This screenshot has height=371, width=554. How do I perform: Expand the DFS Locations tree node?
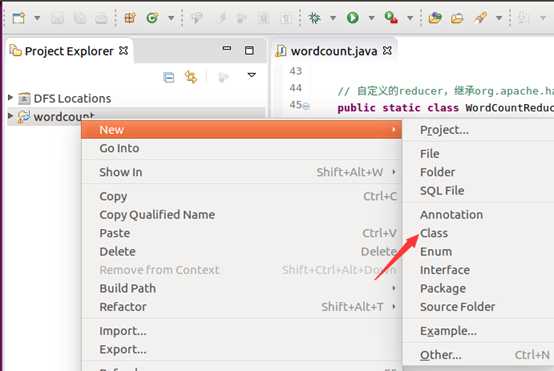(10, 97)
